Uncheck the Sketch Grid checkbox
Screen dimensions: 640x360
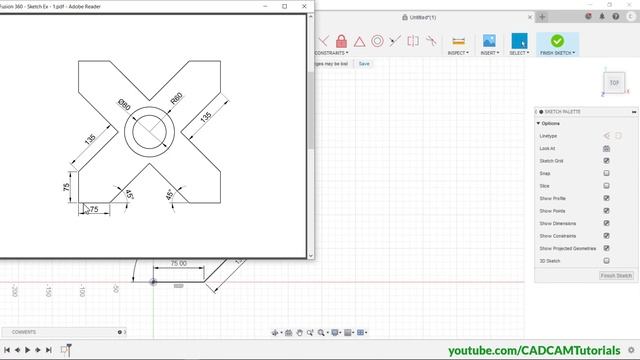(607, 161)
